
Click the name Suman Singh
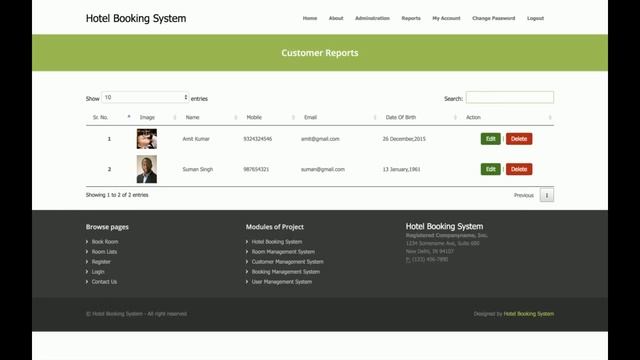[x=198, y=169]
